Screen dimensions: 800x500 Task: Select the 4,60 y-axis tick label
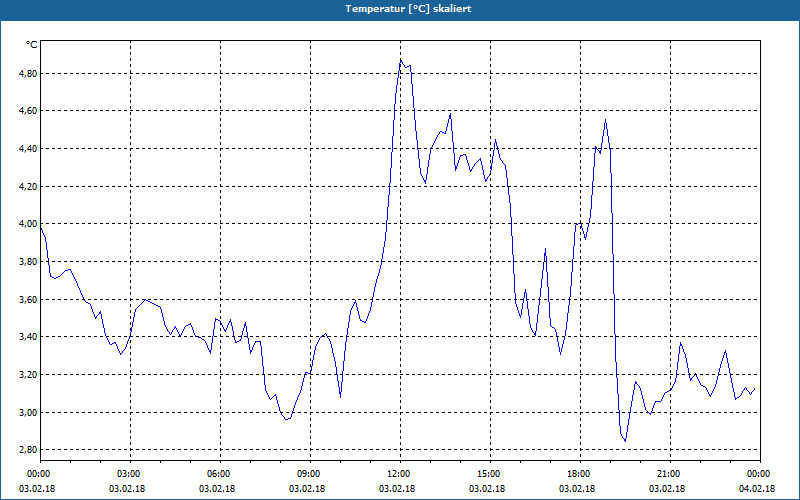27,111
